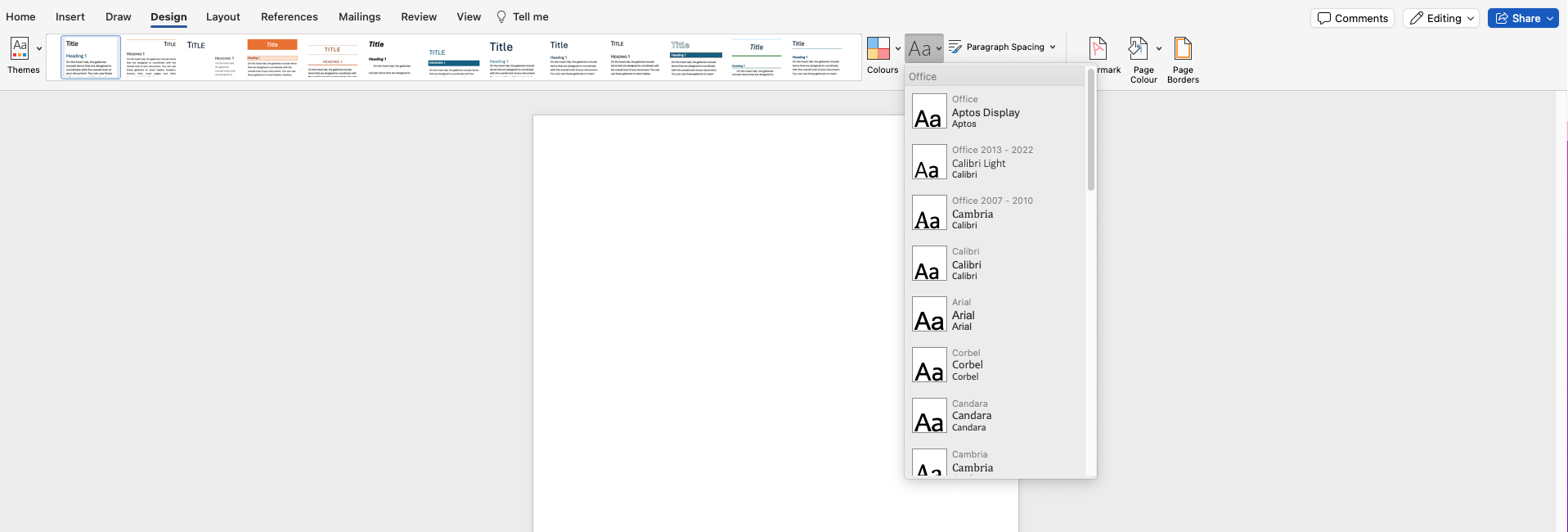This screenshot has width=1568, height=532.
Task: Open the Share dropdown arrow
Action: click(1549, 19)
